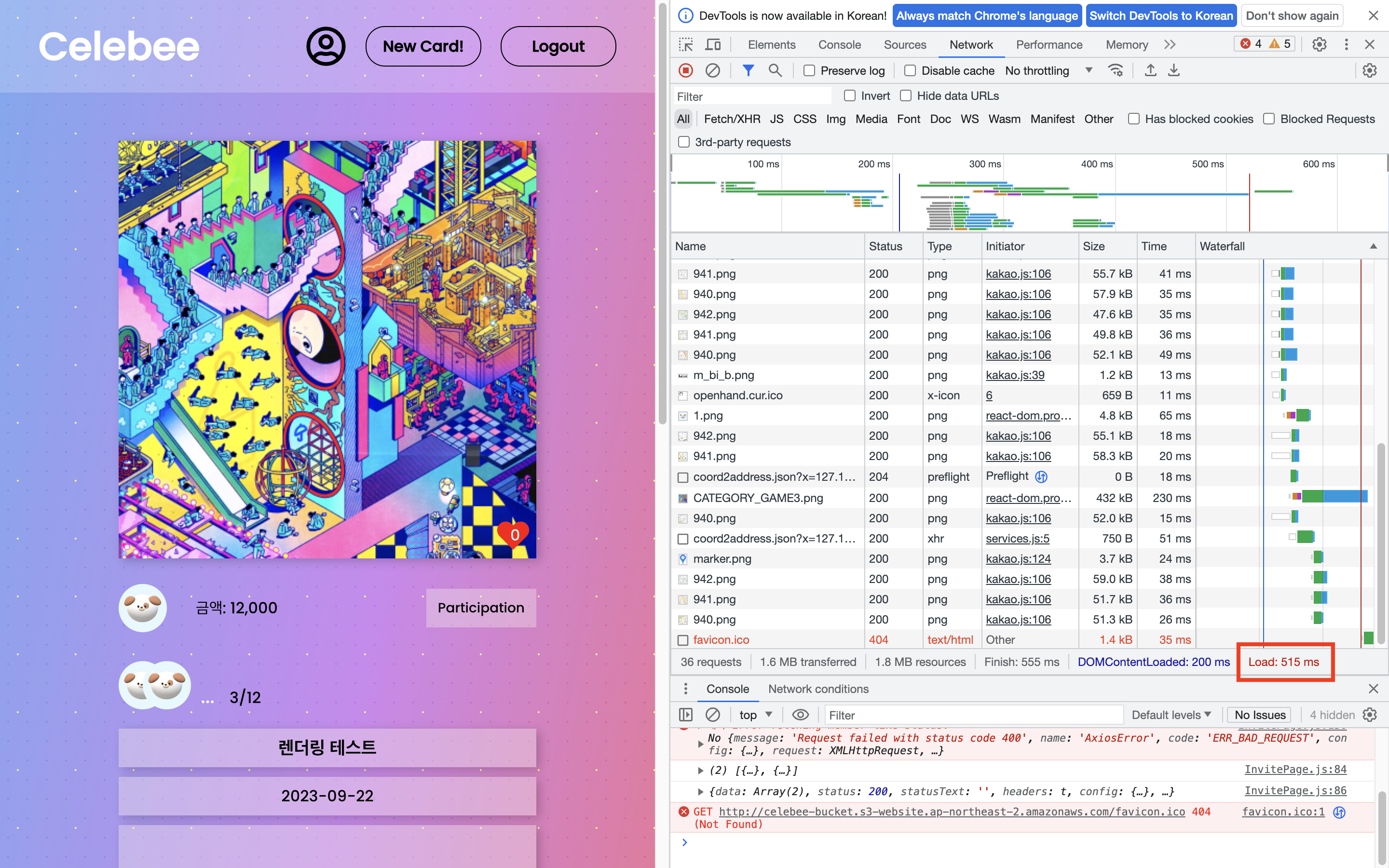Screen dimensions: 1389x868
Task: Enable Preserve log checkbox
Action: coord(809,70)
